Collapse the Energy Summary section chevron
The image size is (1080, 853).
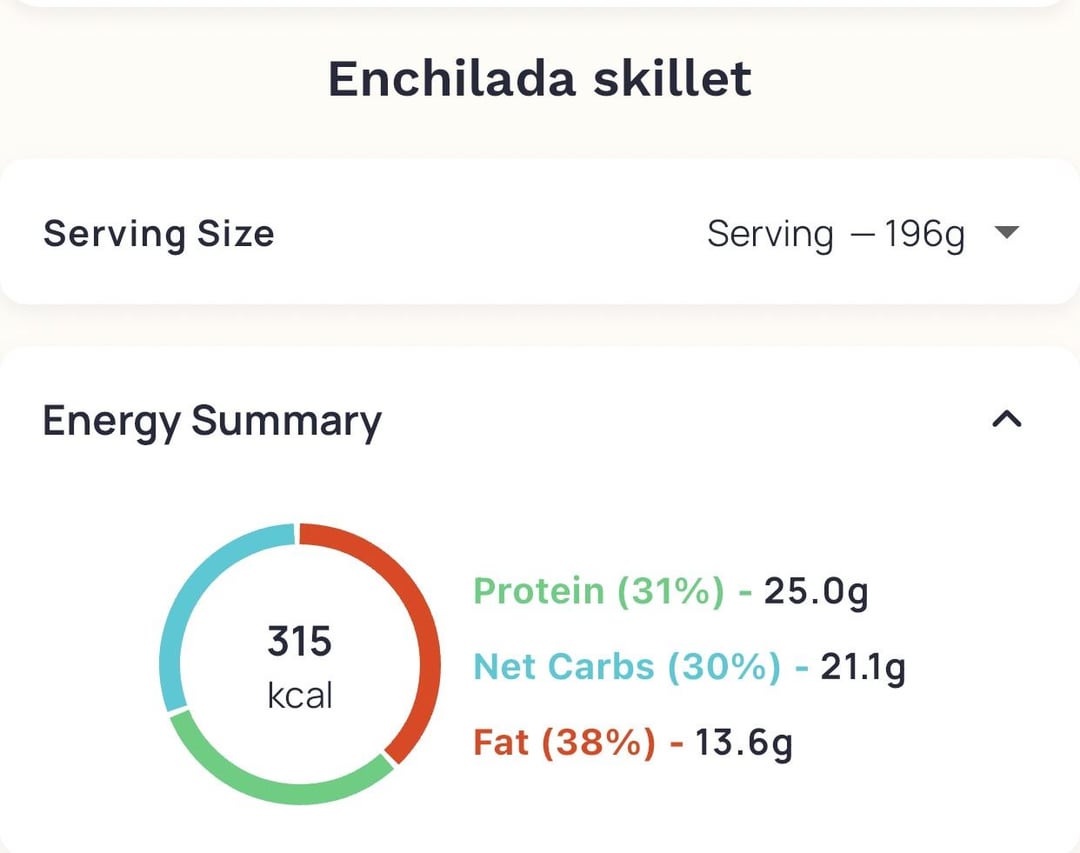click(1006, 420)
